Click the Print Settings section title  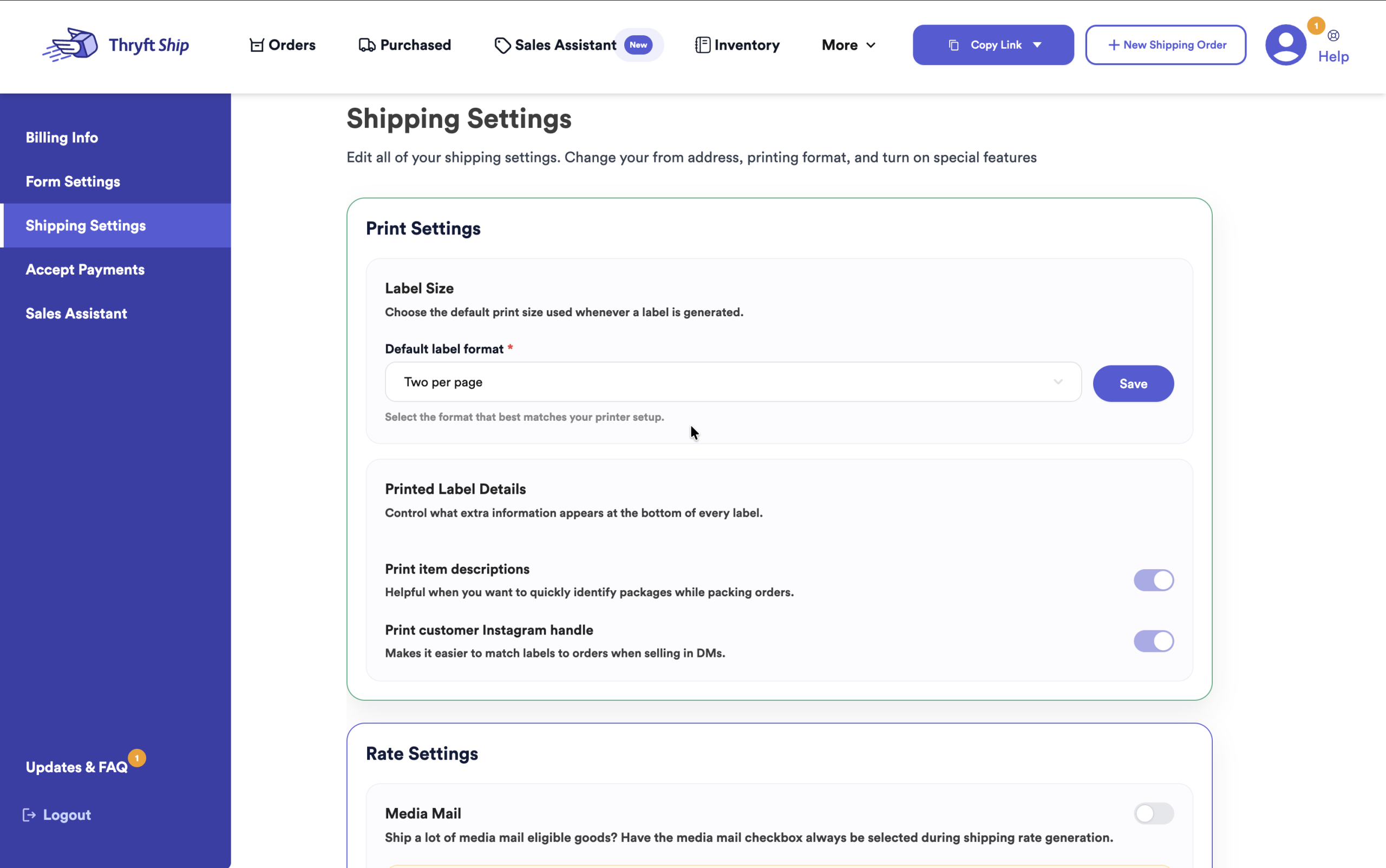pos(423,229)
